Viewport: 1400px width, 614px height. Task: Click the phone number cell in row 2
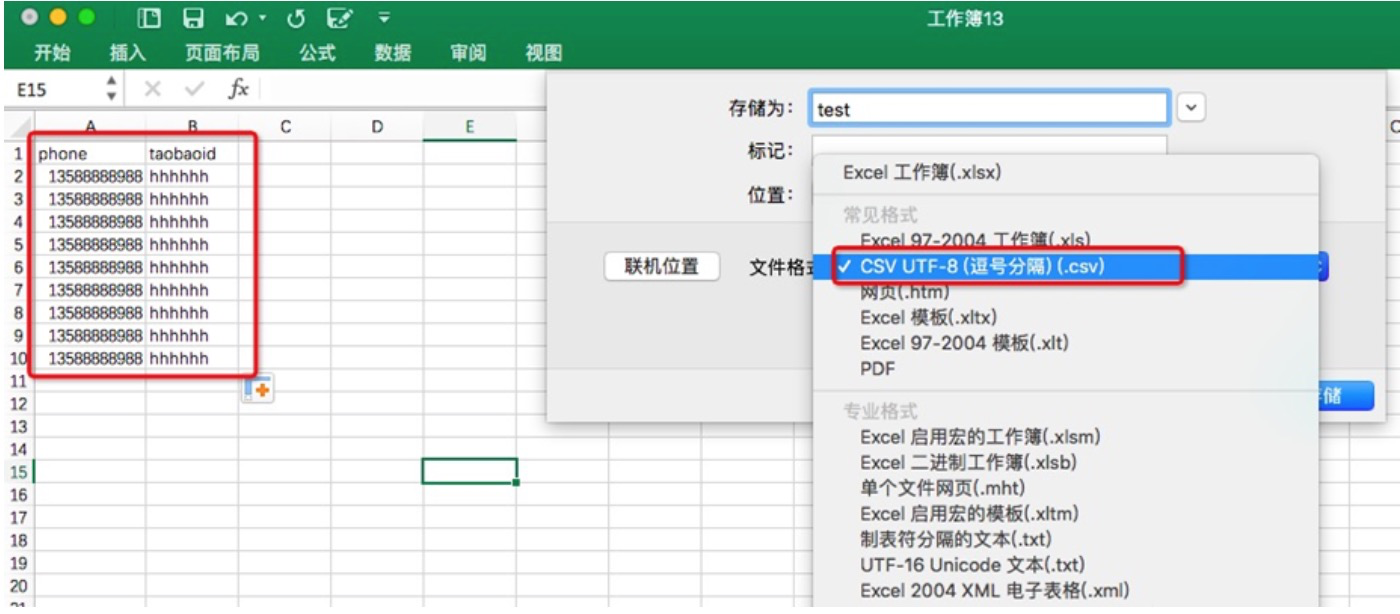[90, 176]
